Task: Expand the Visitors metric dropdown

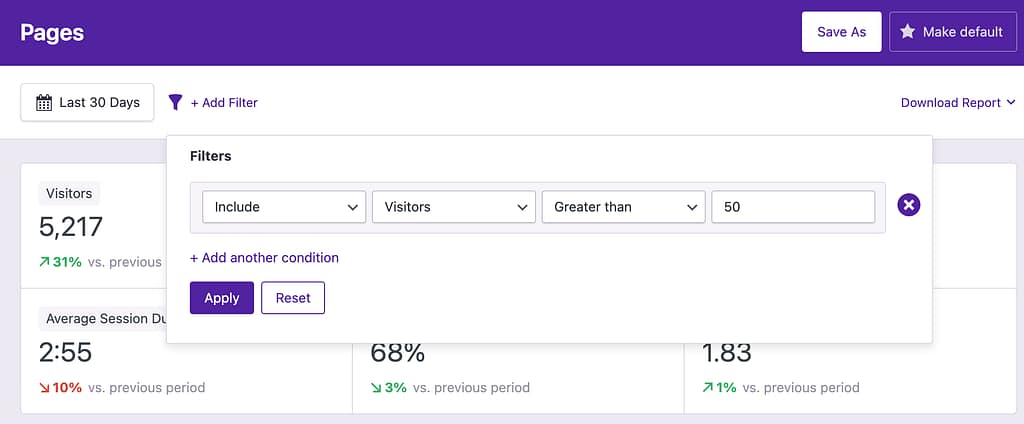Action: [x=454, y=207]
